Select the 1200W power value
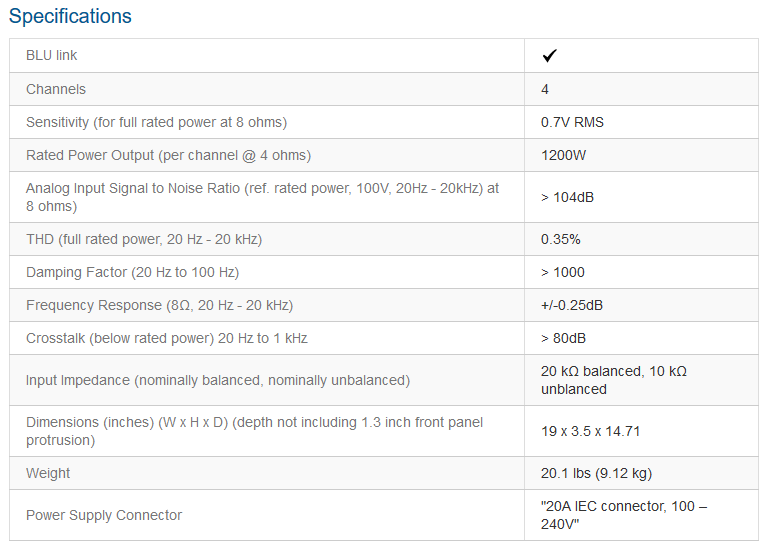 pyautogui.click(x=563, y=155)
